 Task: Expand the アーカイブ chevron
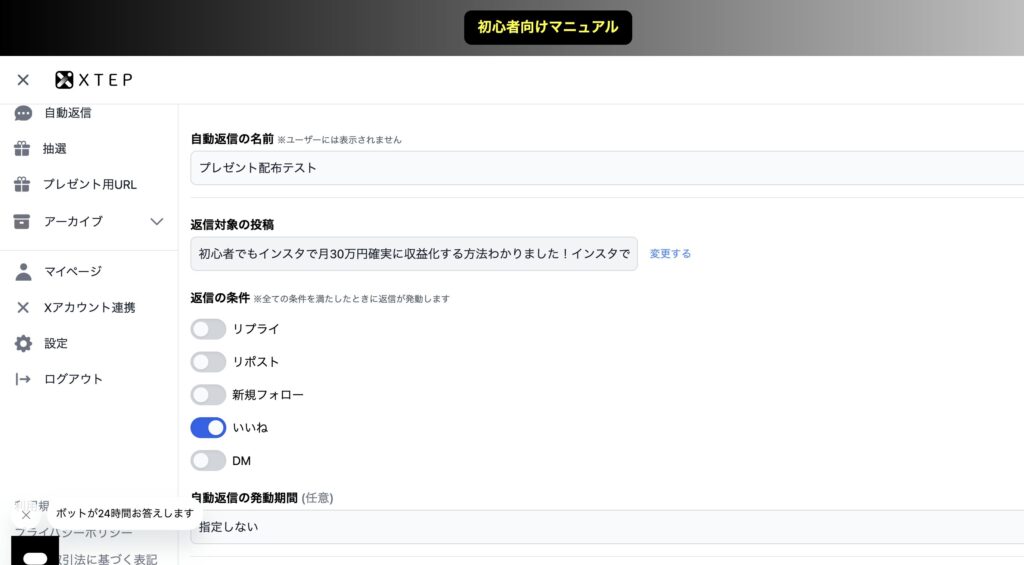point(157,221)
